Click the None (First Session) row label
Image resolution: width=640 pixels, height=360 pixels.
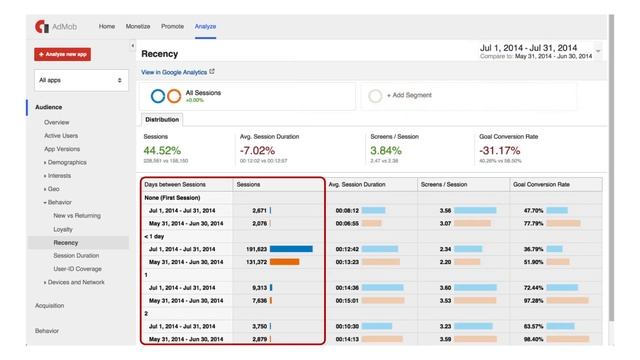pyautogui.click(x=172, y=198)
